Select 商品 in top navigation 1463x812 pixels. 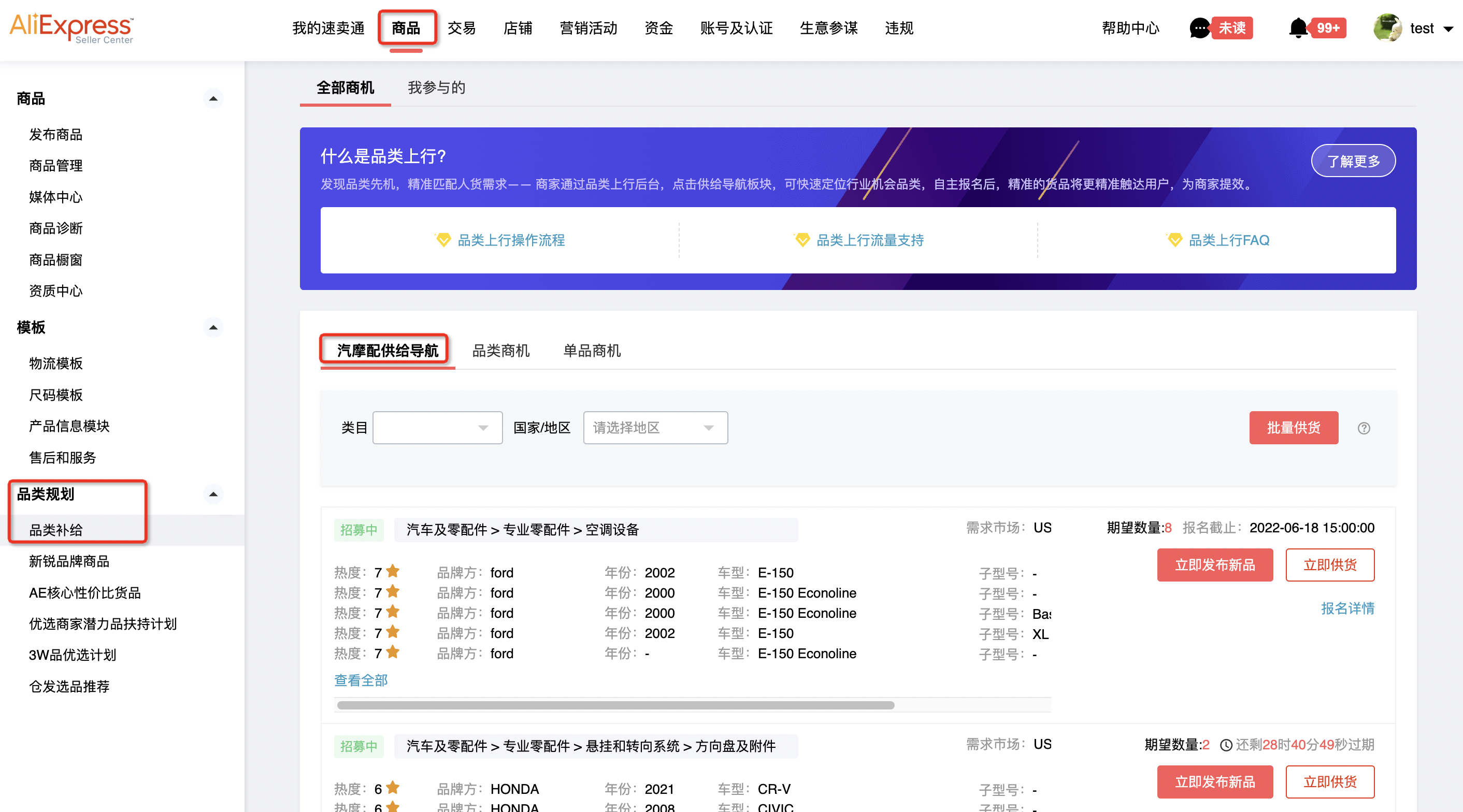click(x=406, y=28)
